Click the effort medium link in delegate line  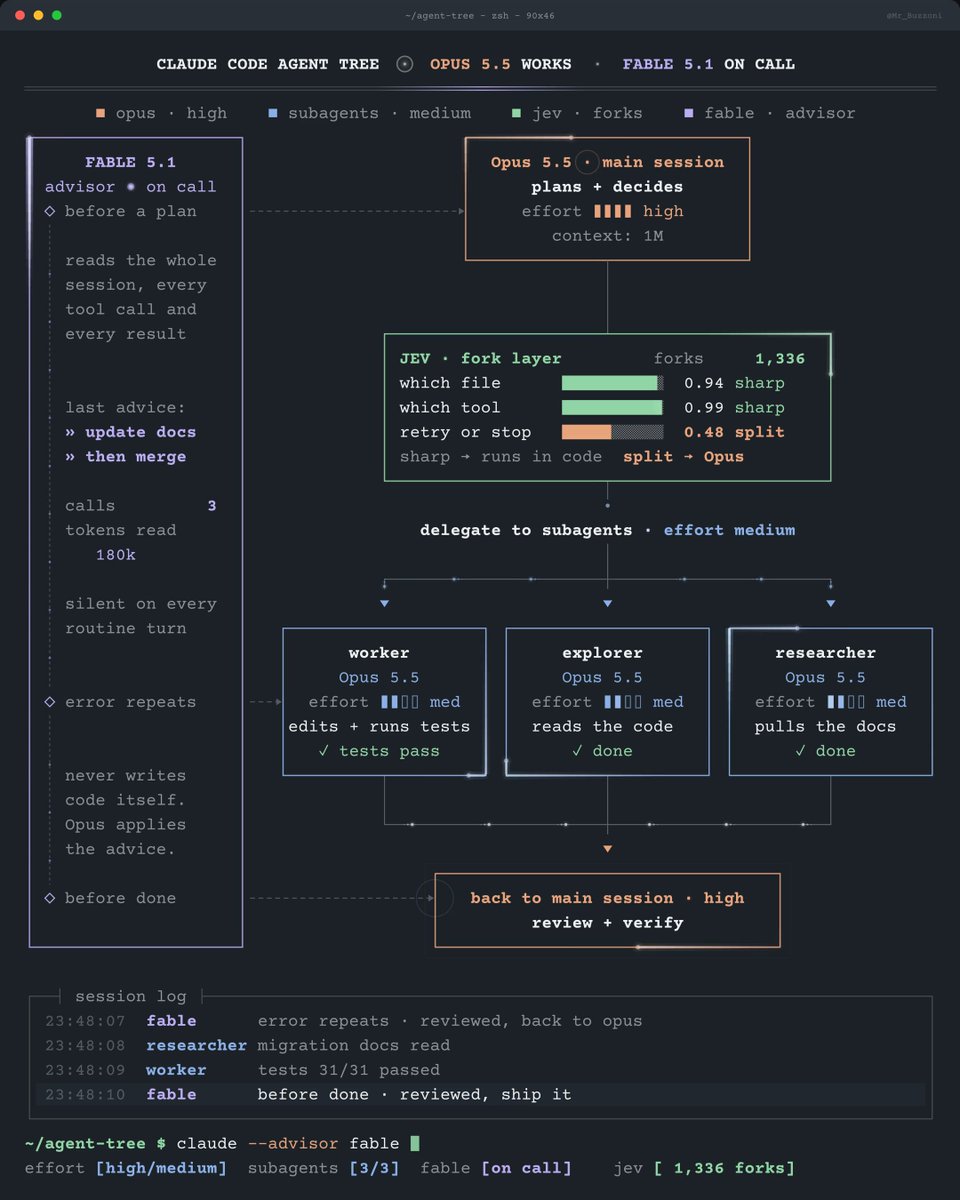tap(729, 530)
